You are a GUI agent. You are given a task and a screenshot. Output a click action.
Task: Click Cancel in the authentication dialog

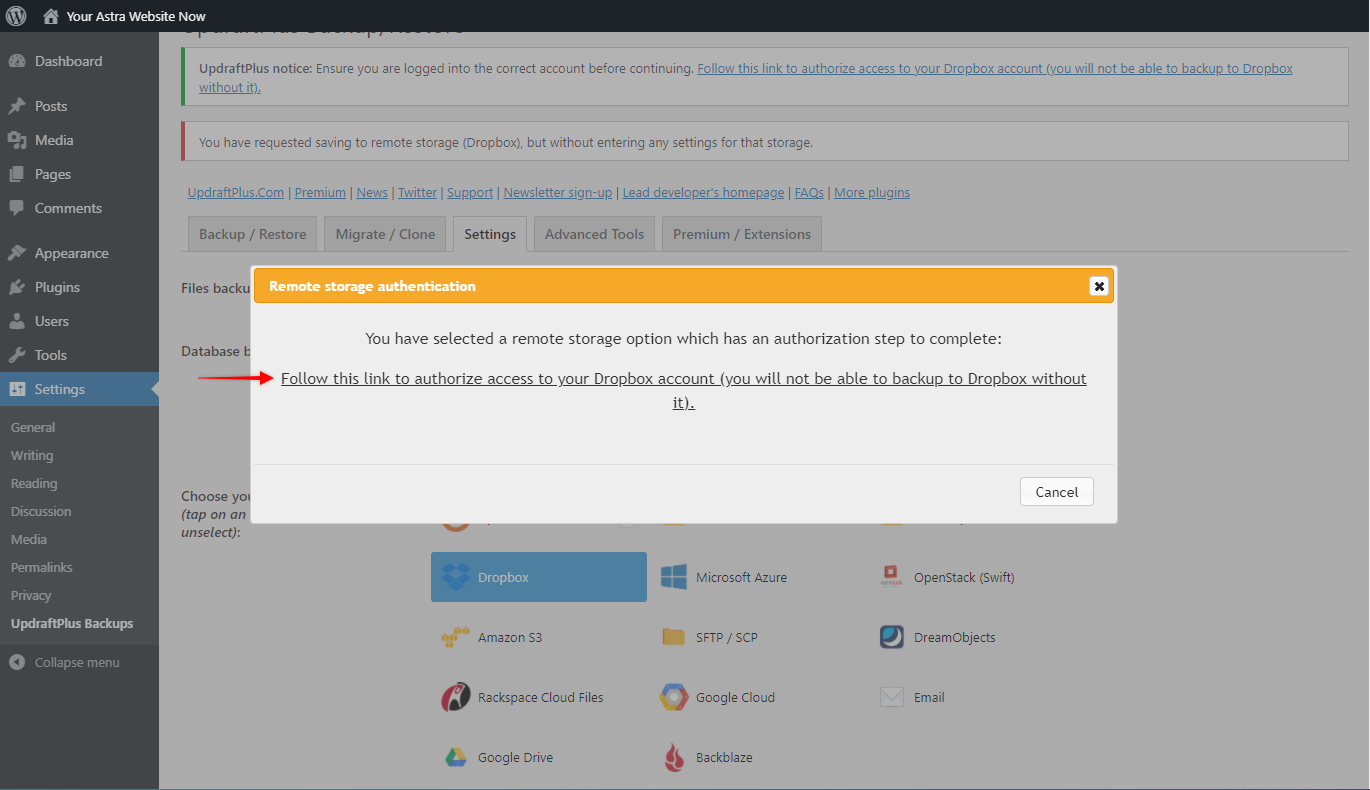(1057, 492)
